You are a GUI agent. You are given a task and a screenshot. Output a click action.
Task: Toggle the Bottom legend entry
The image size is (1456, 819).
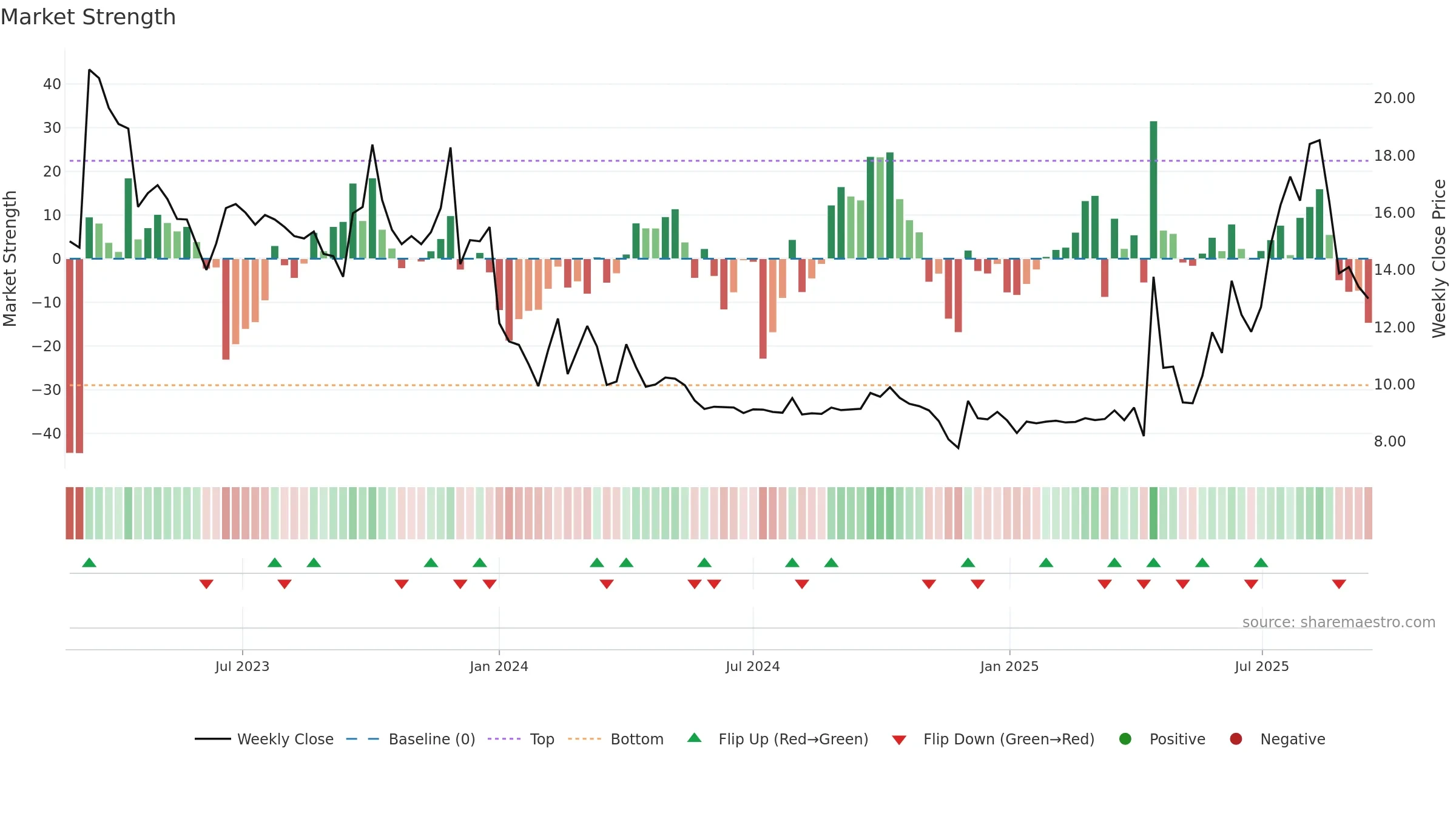point(616,739)
